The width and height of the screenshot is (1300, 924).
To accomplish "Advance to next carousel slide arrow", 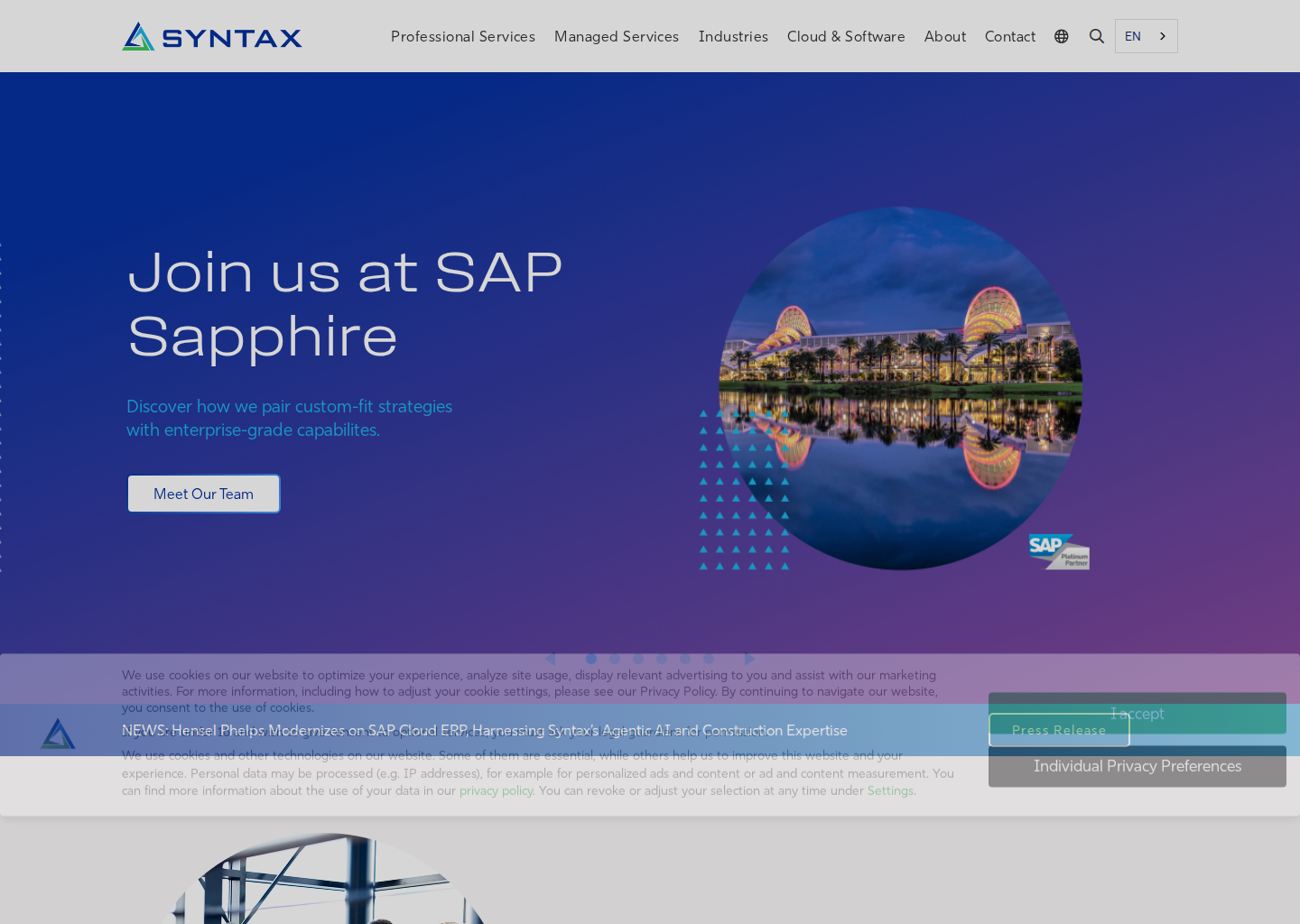I will 749,659.
